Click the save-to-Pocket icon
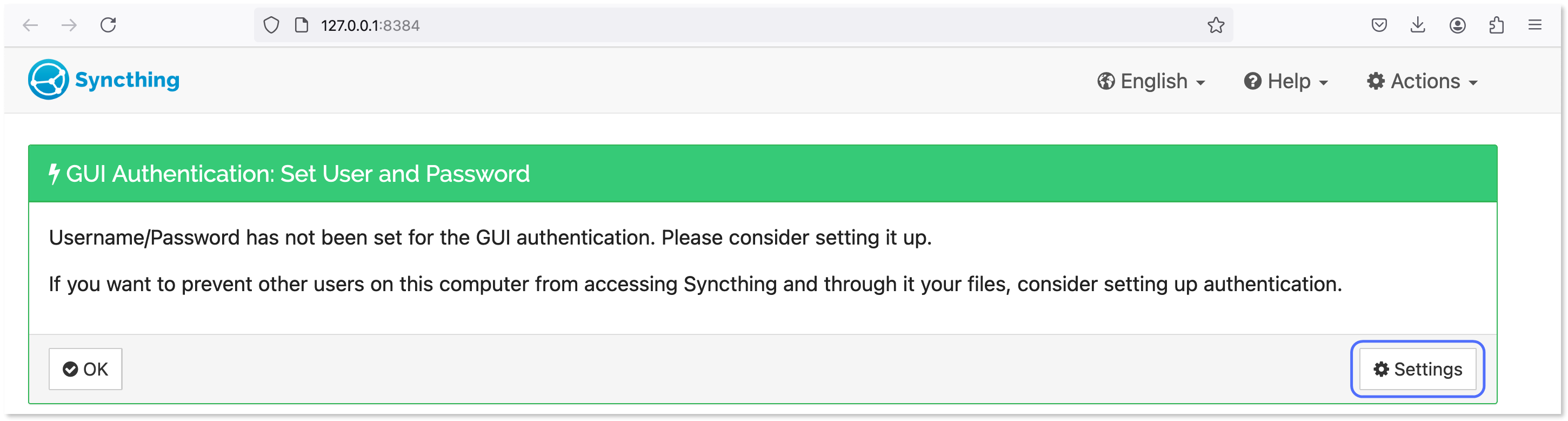Screen dimensions: 1568x421 [x=1379, y=25]
